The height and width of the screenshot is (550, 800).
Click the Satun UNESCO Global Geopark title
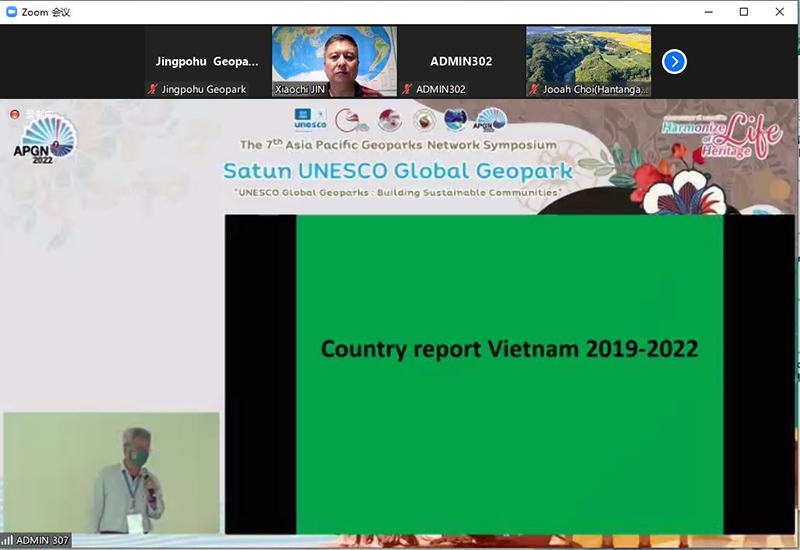click(x=397, y=170)
